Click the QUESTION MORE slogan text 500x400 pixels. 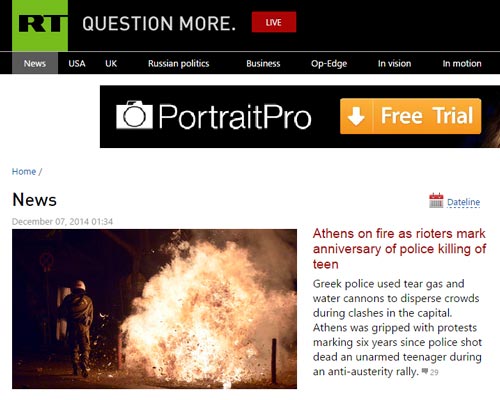[159, 23]
